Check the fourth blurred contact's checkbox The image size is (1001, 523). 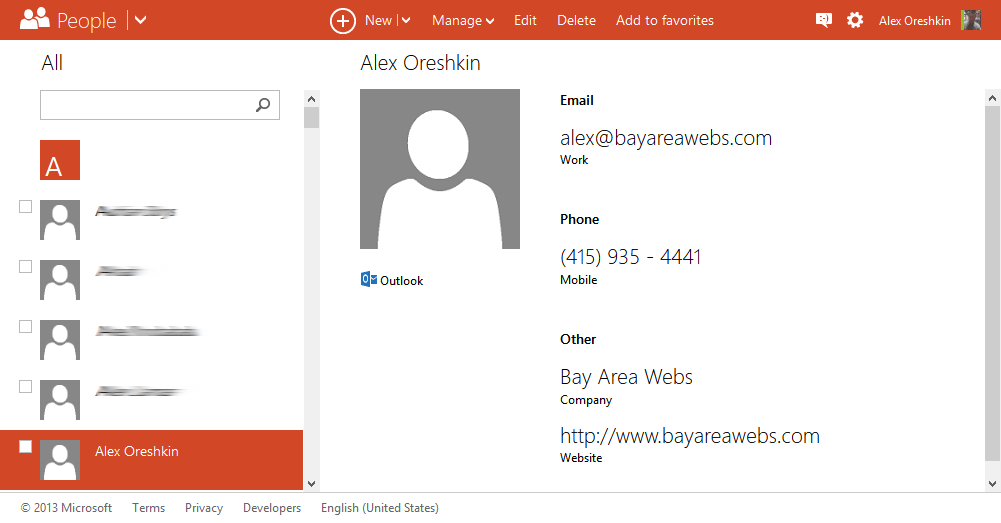point(26,386)
